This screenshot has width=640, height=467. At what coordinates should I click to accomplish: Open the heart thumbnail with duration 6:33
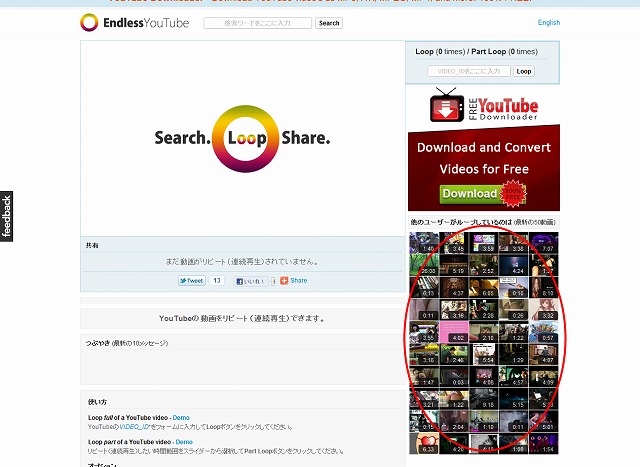click(x=424, y=443)
